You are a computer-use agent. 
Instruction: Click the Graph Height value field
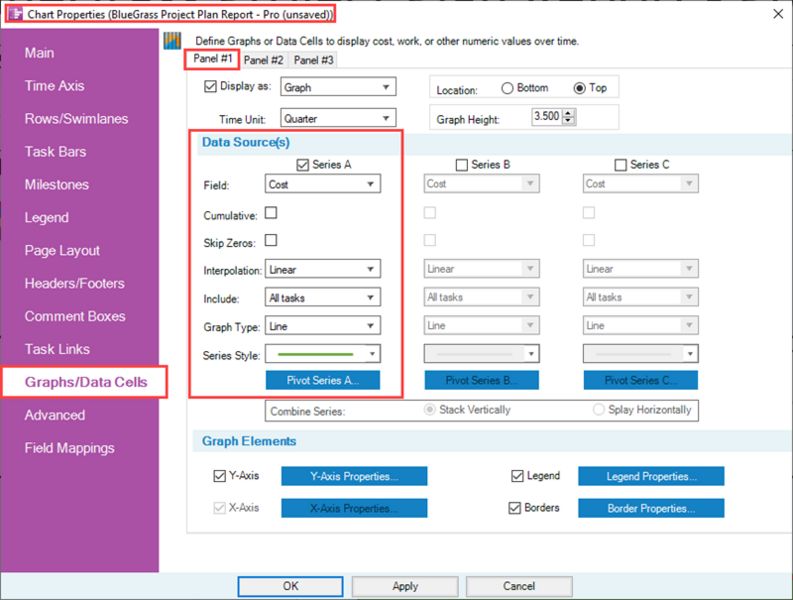tap(547, 116)
